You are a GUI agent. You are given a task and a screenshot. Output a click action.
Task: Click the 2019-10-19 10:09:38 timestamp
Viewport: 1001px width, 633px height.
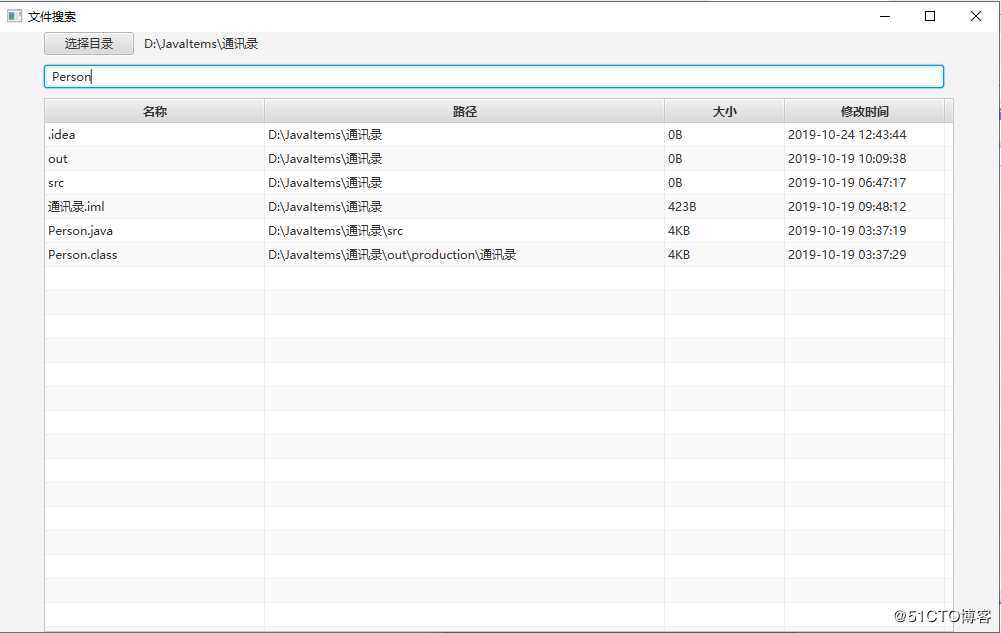click(x=847, y=159)
